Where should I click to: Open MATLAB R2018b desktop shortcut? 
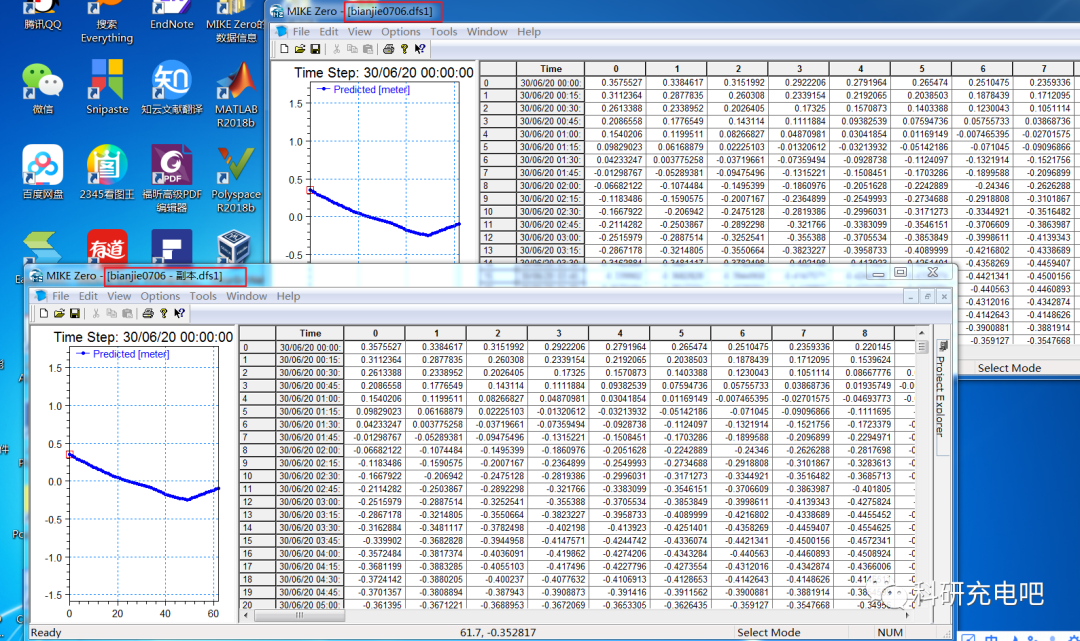pyautogui.click(x=236, y=94)
